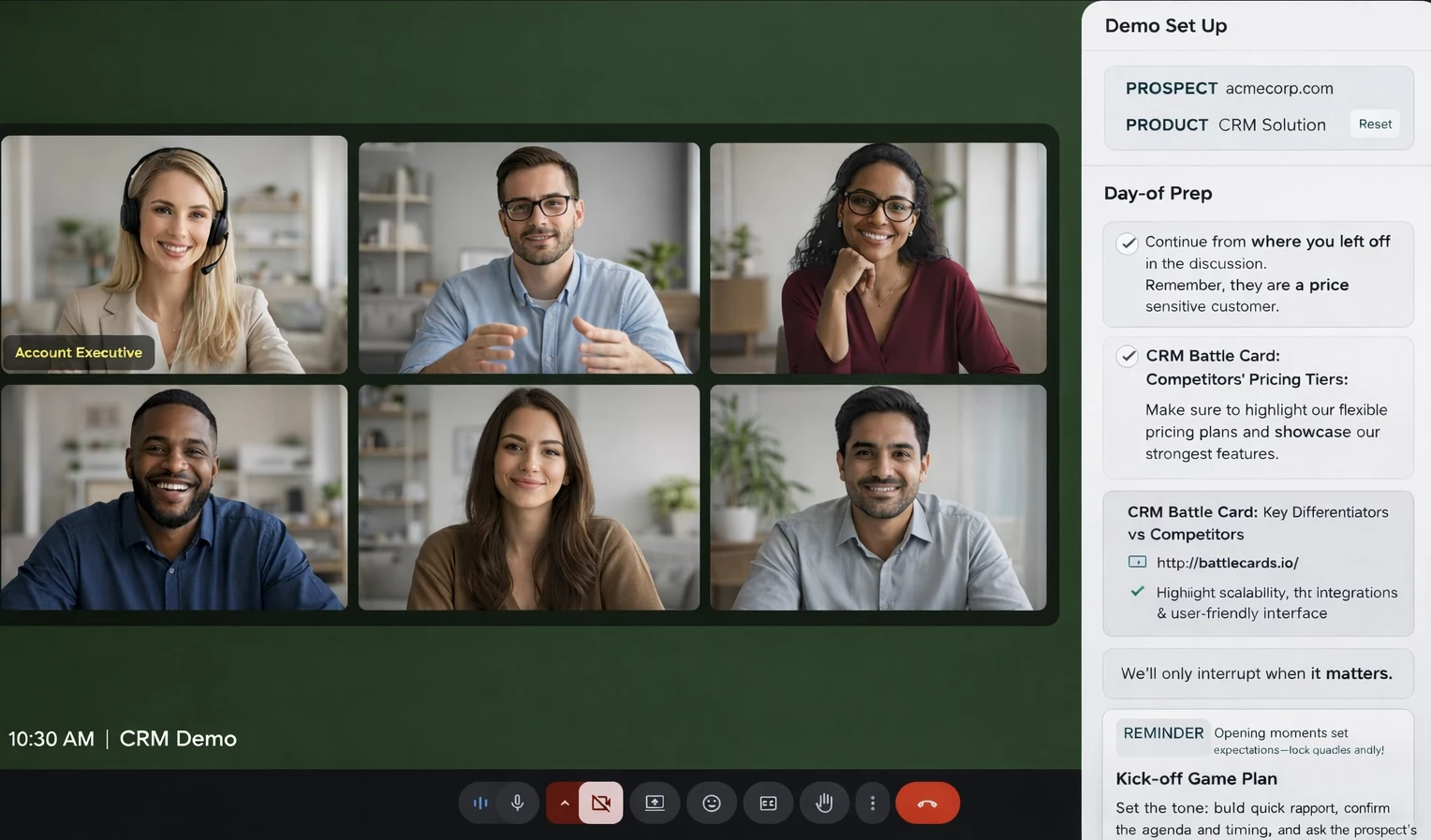This screenshot has height=840, width=1431.
Task: Toggle the CRM Battle Card prep checkmark
Action: click(x=1127, y=357)
